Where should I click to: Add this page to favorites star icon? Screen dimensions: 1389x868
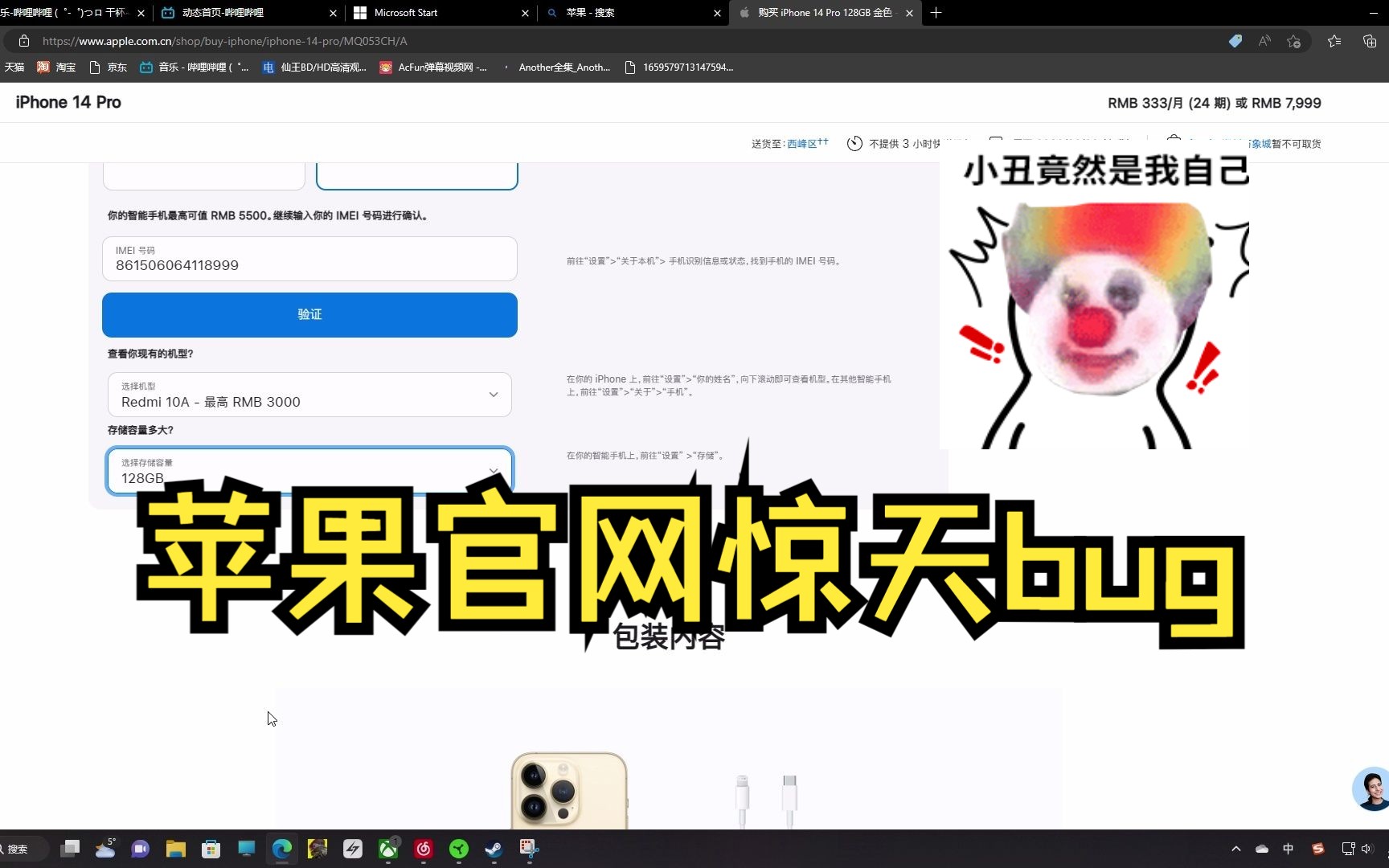point(1293,41)
